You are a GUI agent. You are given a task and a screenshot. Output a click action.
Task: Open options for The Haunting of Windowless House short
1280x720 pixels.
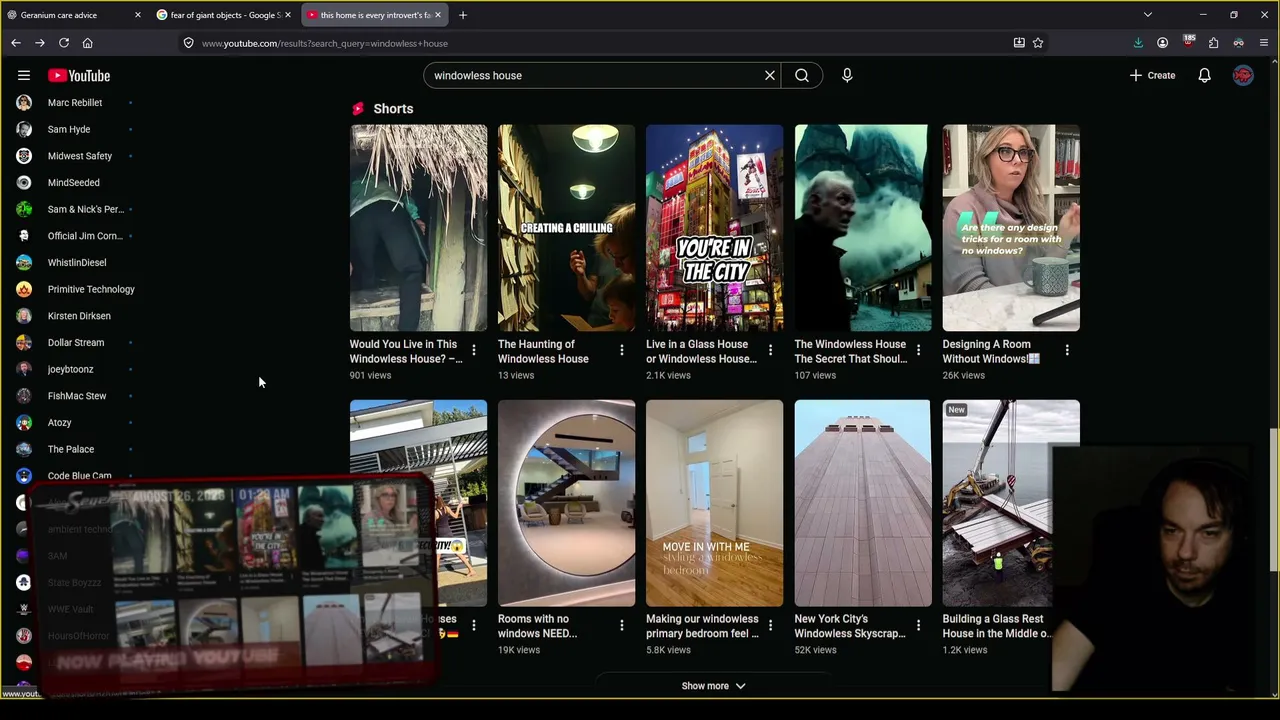point(622,350)
